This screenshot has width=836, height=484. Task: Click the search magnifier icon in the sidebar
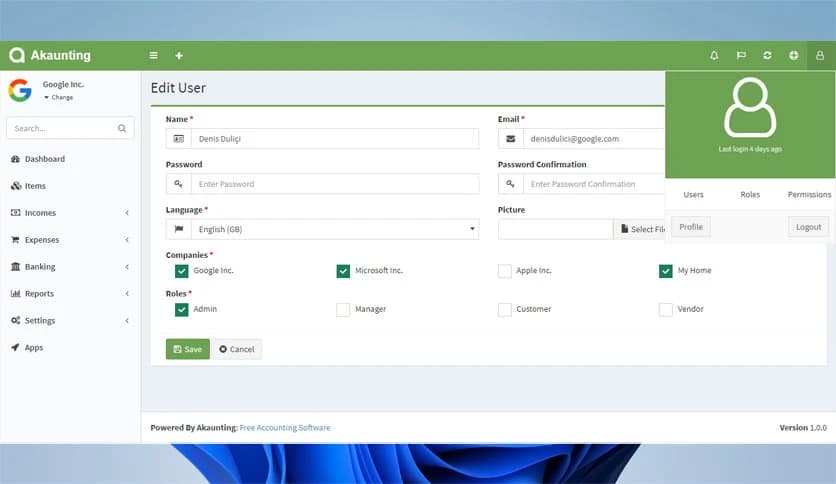coord(122,128)
